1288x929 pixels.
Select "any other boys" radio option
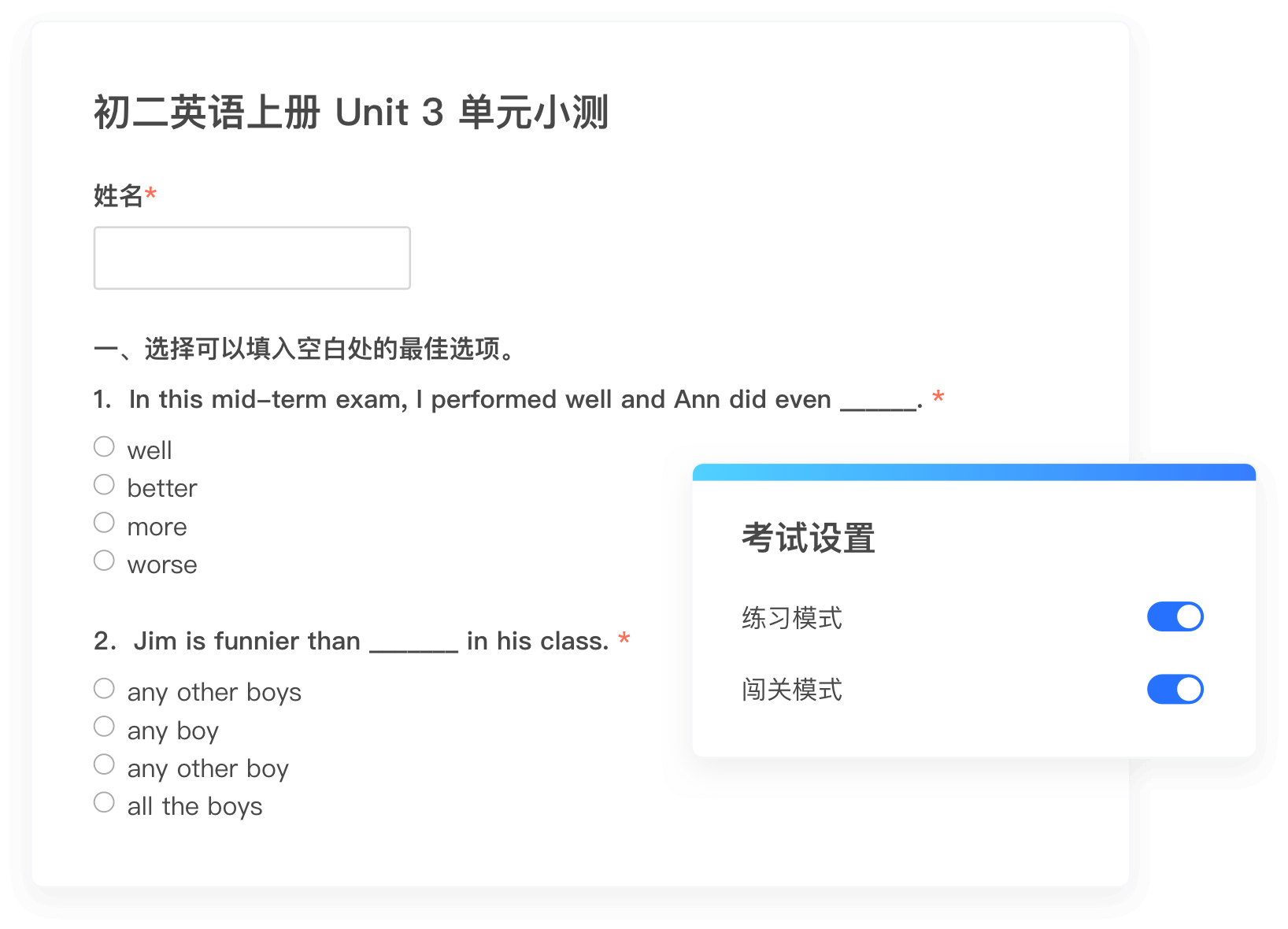pyautogui.click(x=104, y=689)
